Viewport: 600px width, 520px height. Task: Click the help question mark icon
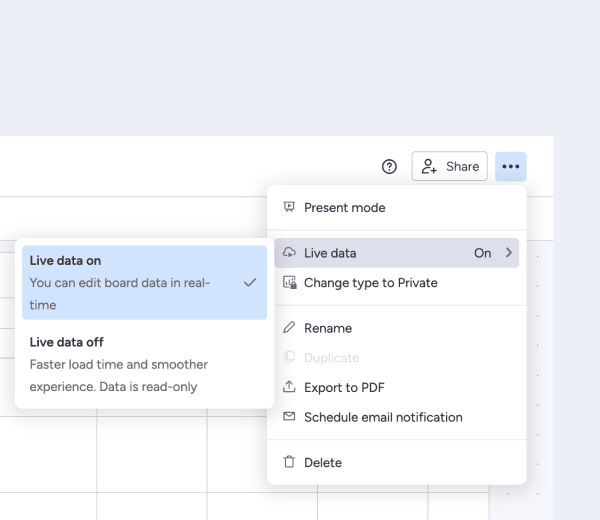[390, 167]
